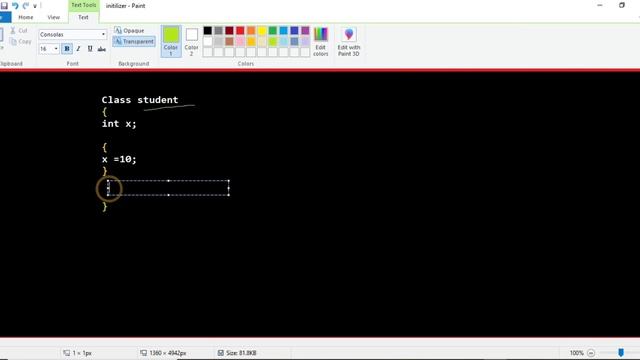This screenshot has width=640, height=360.
Task: Select the Text ribbon tab
Action: [x=83, y=17]
